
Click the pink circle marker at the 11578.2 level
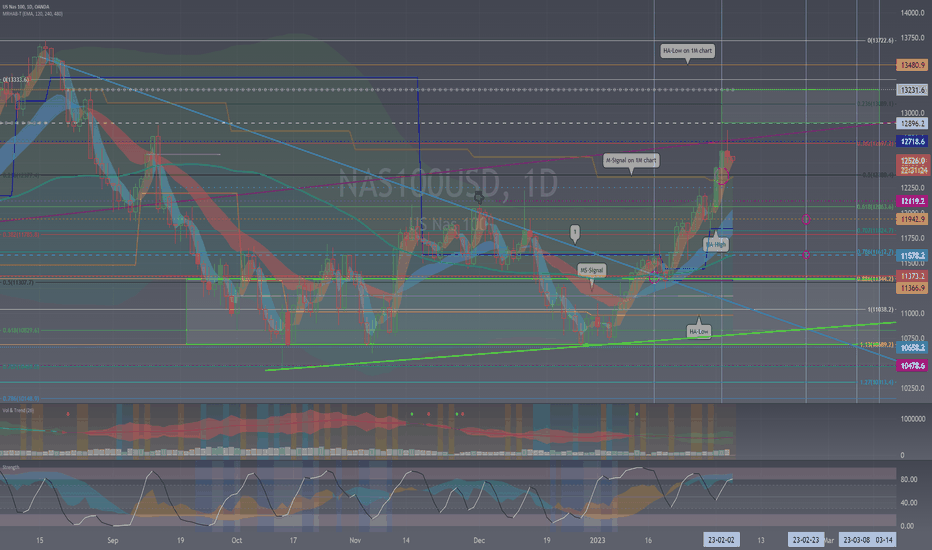click(806, 255)
